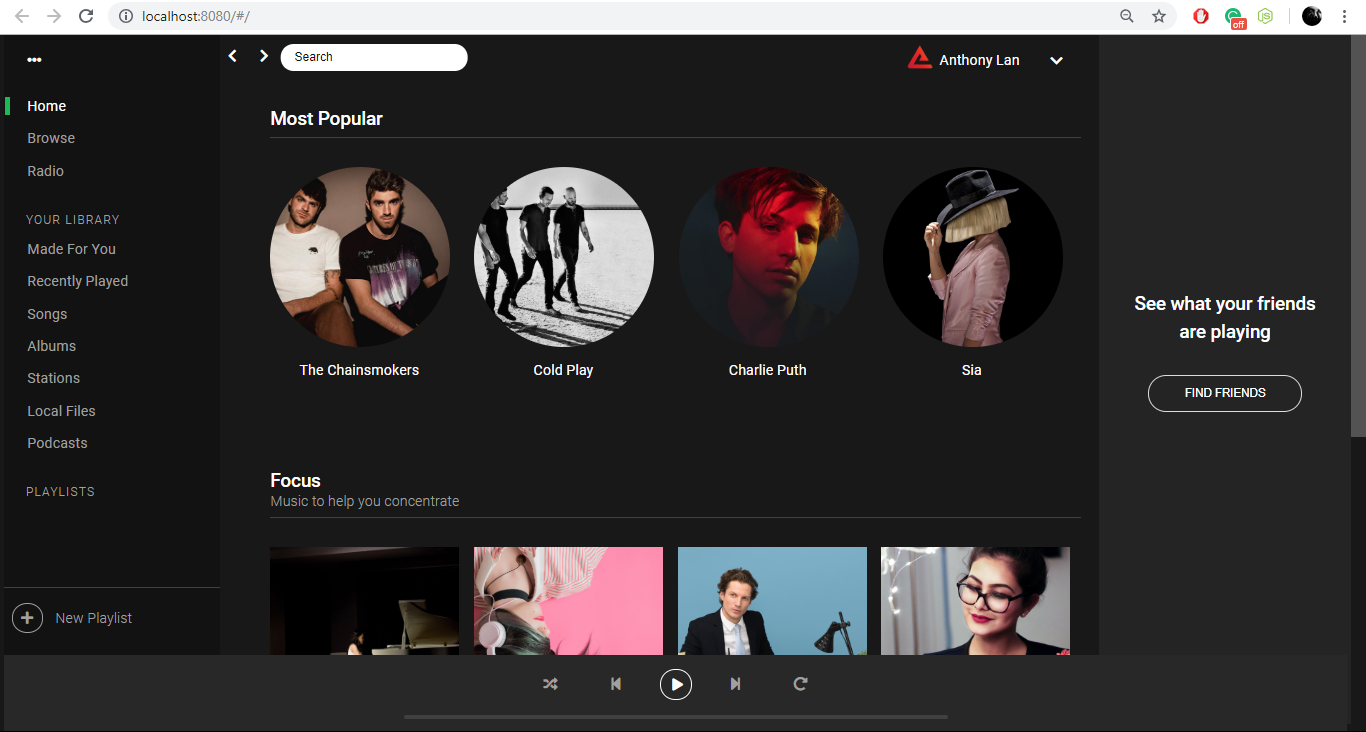Click Chrome's forward arrow
This screenshot has height=732, width=1366.
coord(54,16)
